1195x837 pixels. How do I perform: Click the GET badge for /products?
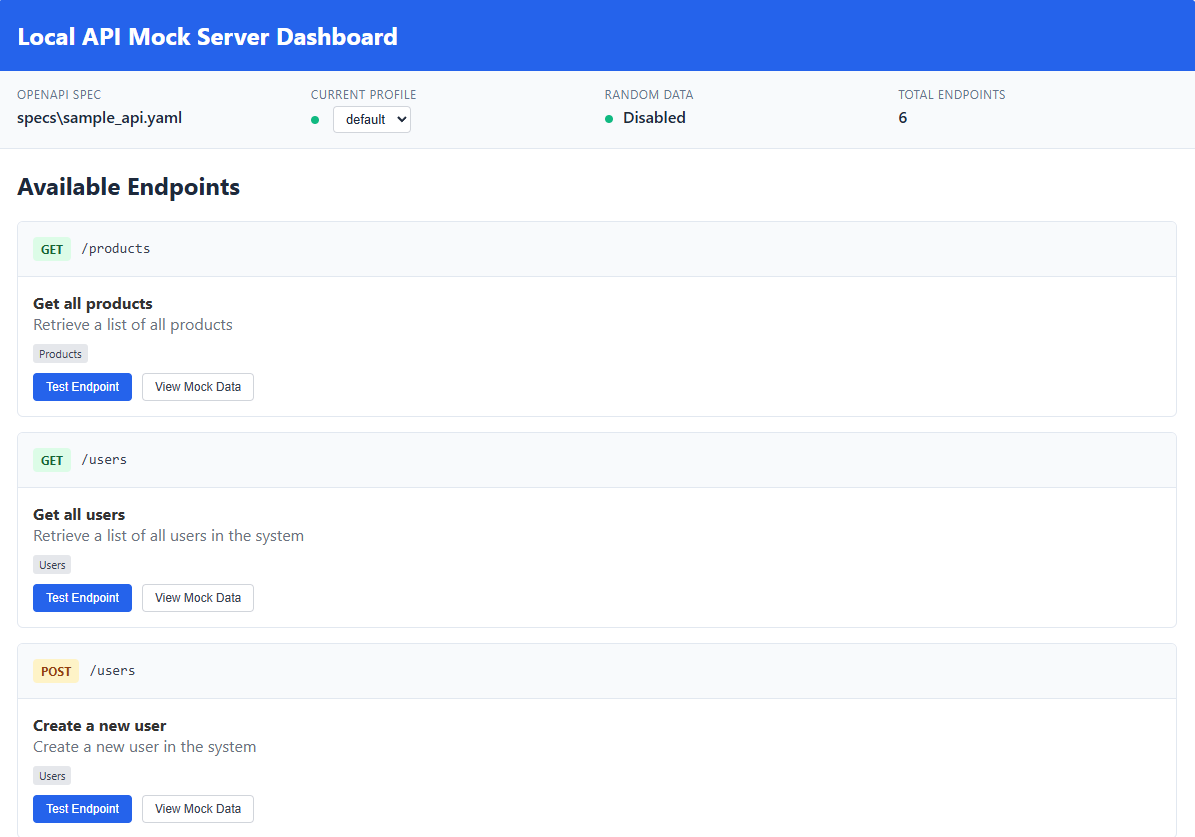pyautogui.click(x=52, y=249)
